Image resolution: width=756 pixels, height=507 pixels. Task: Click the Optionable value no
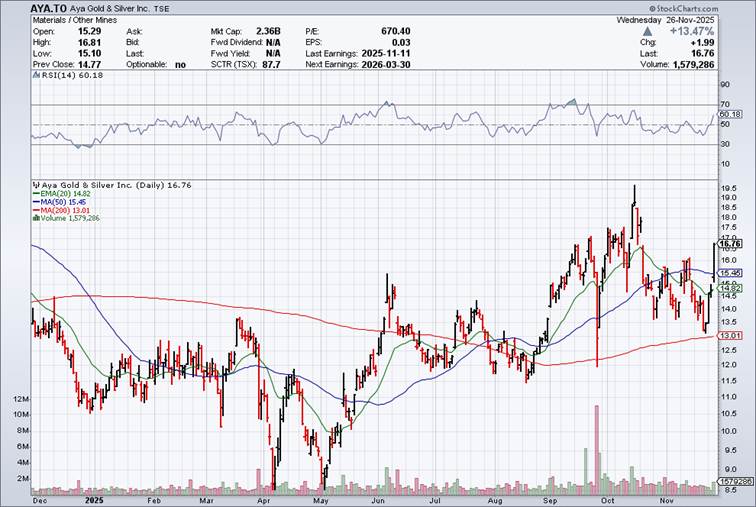(x=180, y=65)
